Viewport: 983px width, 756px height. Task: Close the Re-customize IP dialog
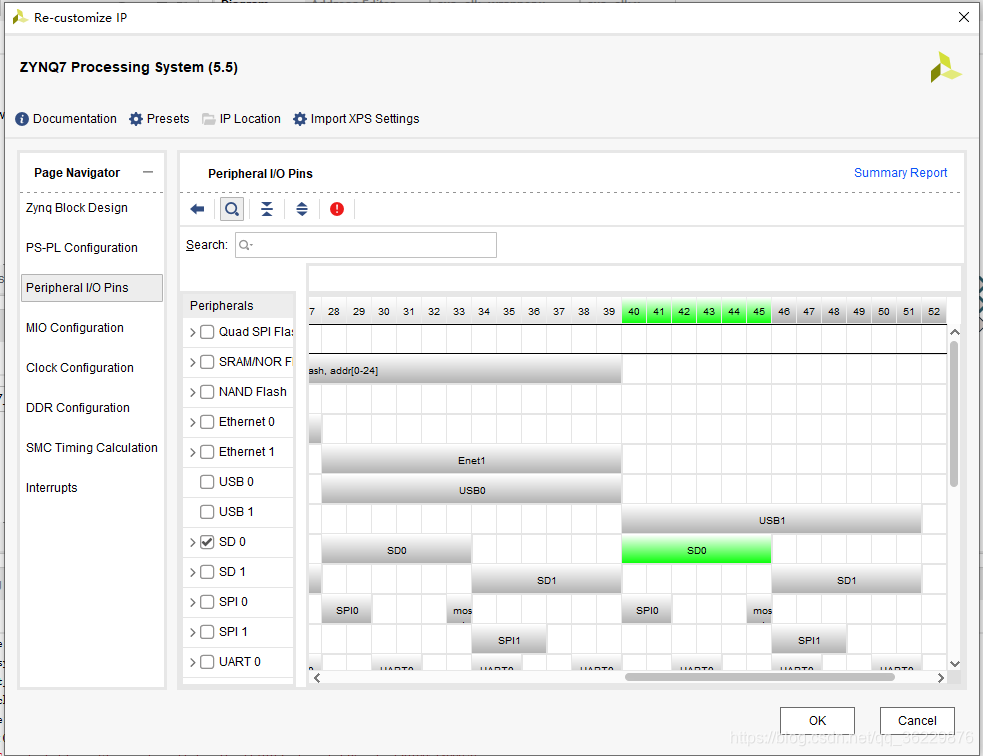964,17
